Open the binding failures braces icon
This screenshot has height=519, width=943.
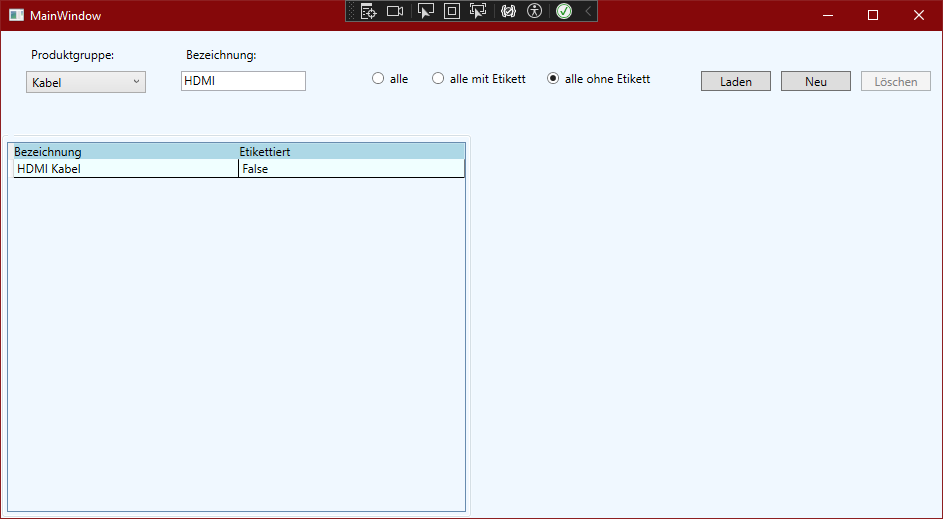pyautogui.click(x=508, y=11)
